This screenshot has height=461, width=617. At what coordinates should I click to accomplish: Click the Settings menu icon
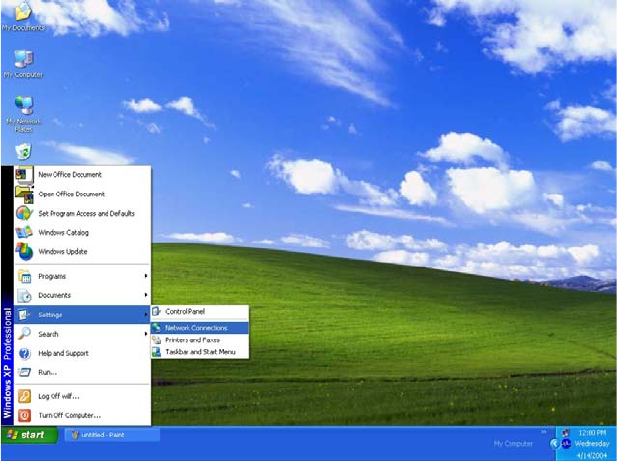point(24,315)
